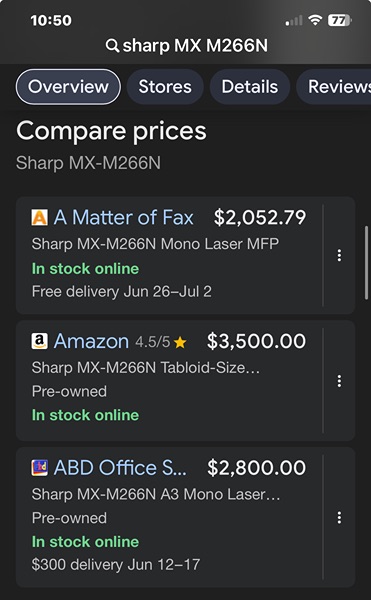This screenshot has width=371, height=600.
Task: Tap the battery indicator icon
Action: pos(340,20)
